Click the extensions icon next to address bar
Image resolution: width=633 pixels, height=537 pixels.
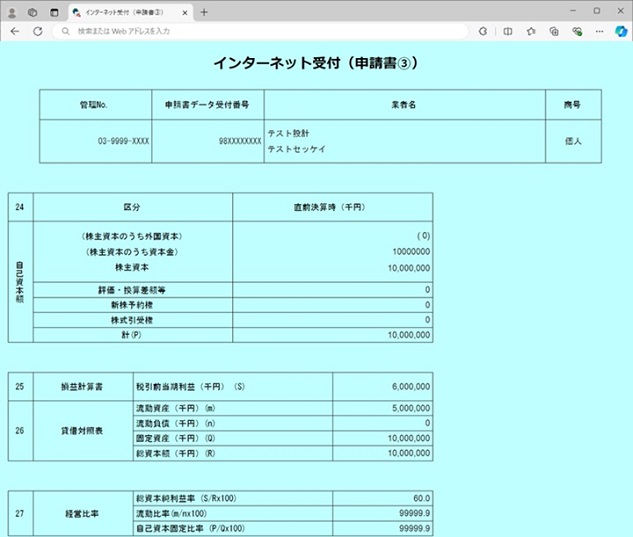click(x=483, y=31)
